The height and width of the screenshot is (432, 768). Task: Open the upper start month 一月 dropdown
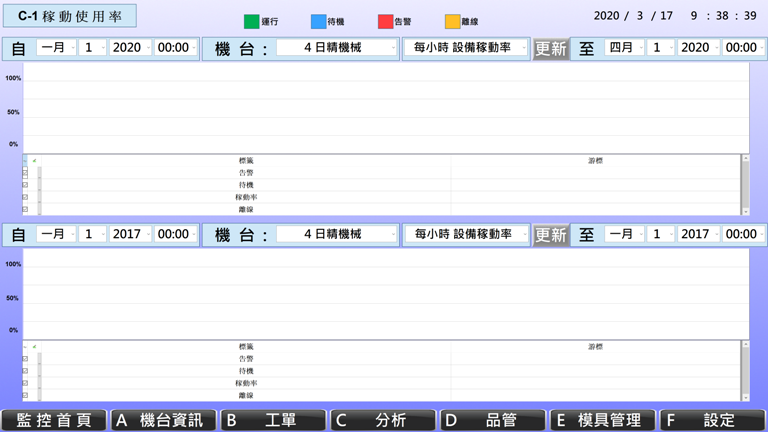tap(56, 48)
